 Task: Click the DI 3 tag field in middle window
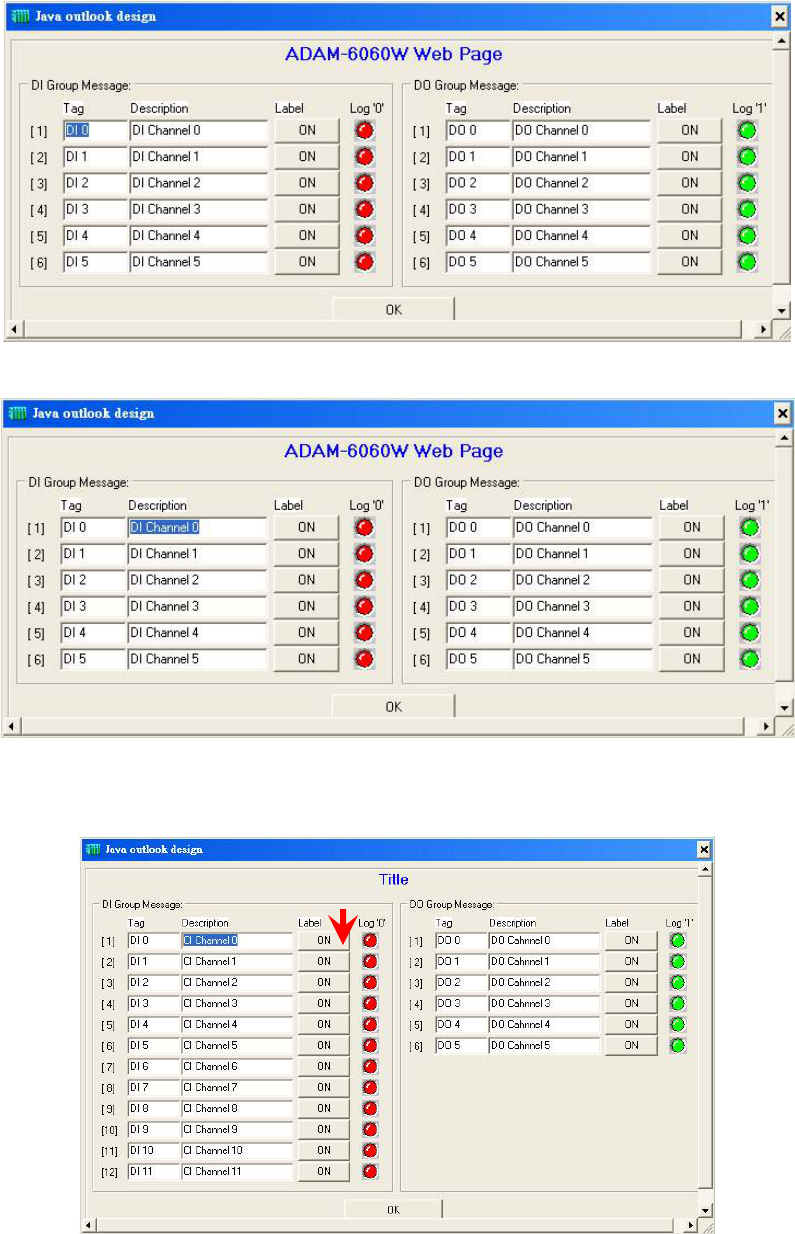tap(94, 606)
